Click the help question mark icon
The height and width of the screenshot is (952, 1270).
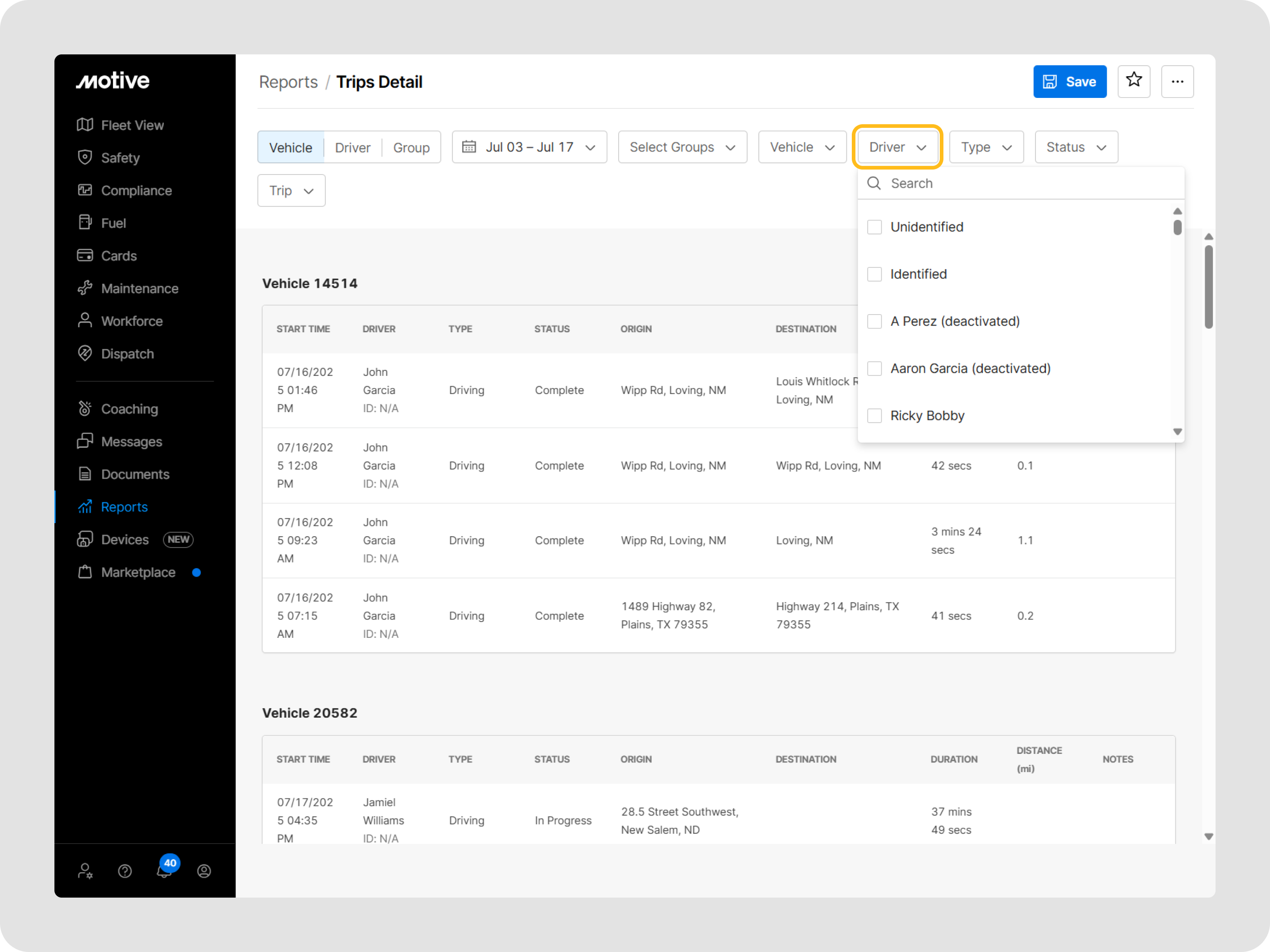coord(125,871)
